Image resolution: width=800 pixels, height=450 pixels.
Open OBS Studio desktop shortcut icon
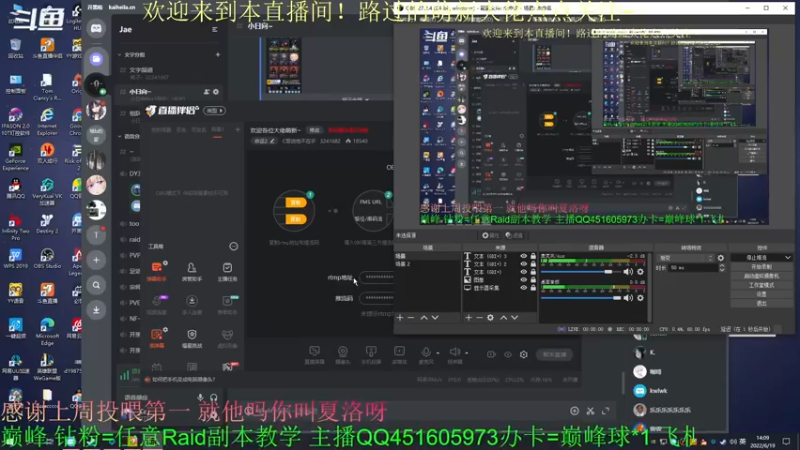pyautogui.click(x=47, y=259)
